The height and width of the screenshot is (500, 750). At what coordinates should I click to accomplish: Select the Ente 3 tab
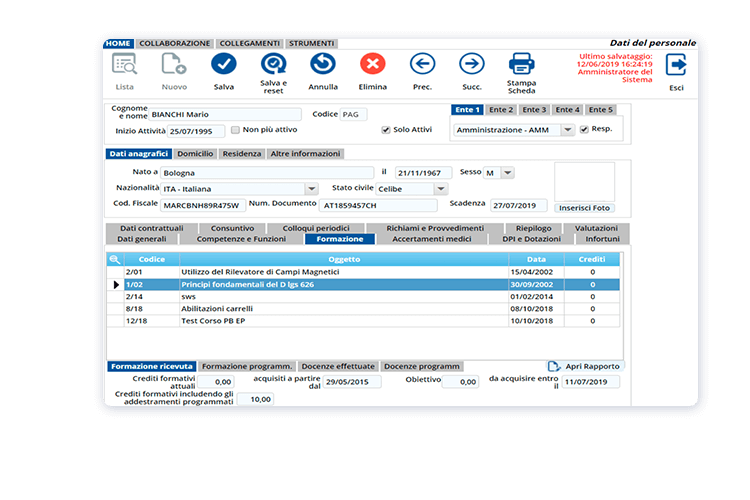pos(534,110)
